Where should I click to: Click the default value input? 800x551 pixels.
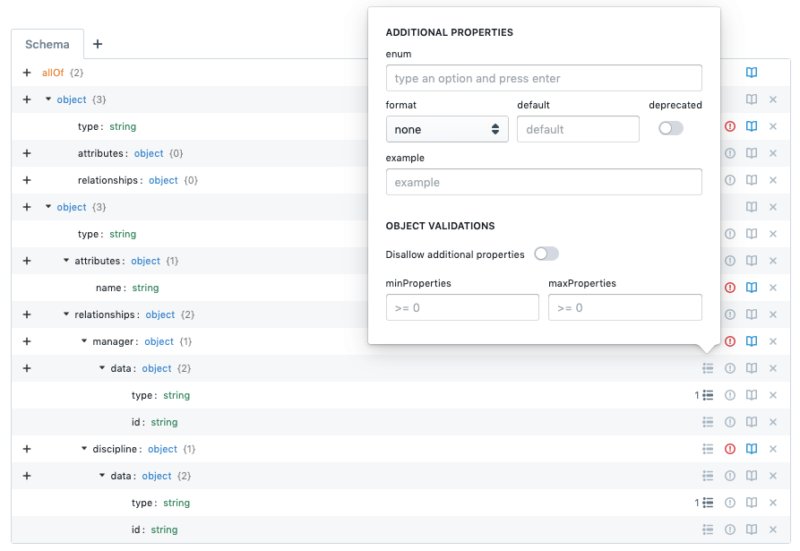pos(578,129)
